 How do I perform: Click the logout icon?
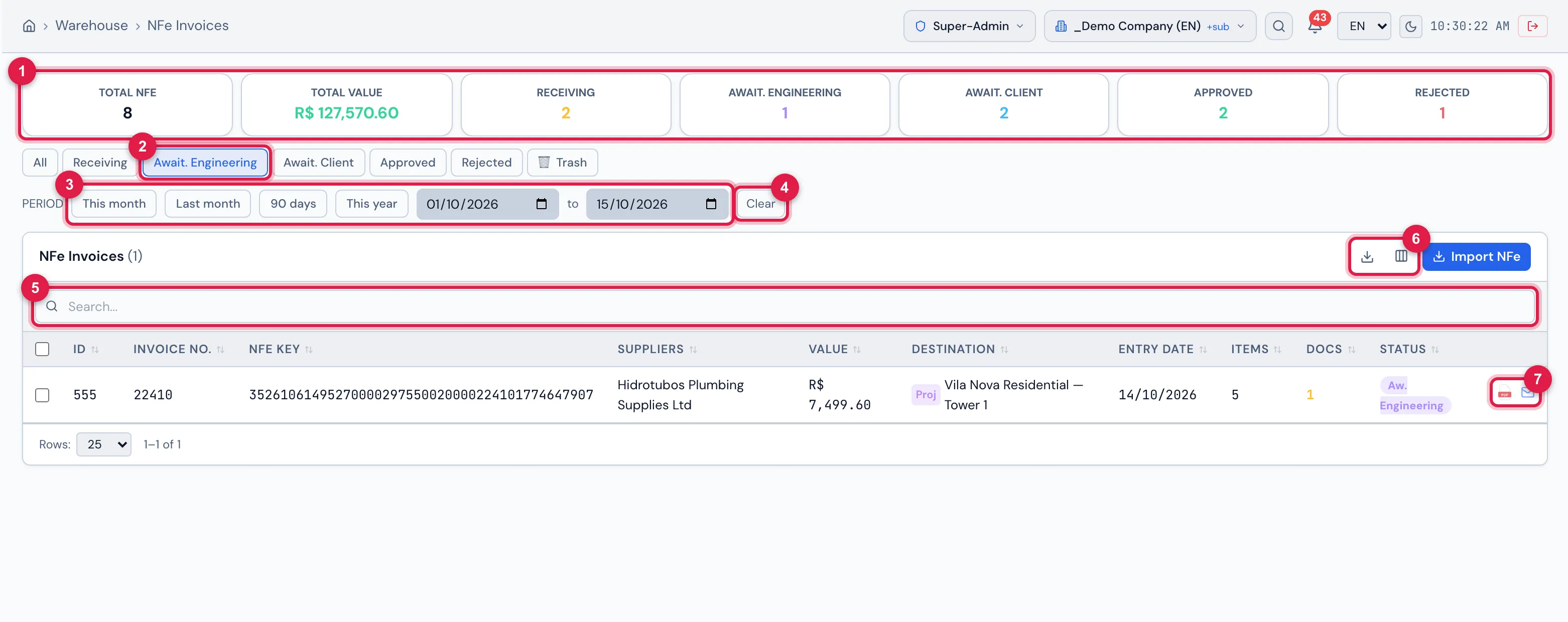(1533, 26)
